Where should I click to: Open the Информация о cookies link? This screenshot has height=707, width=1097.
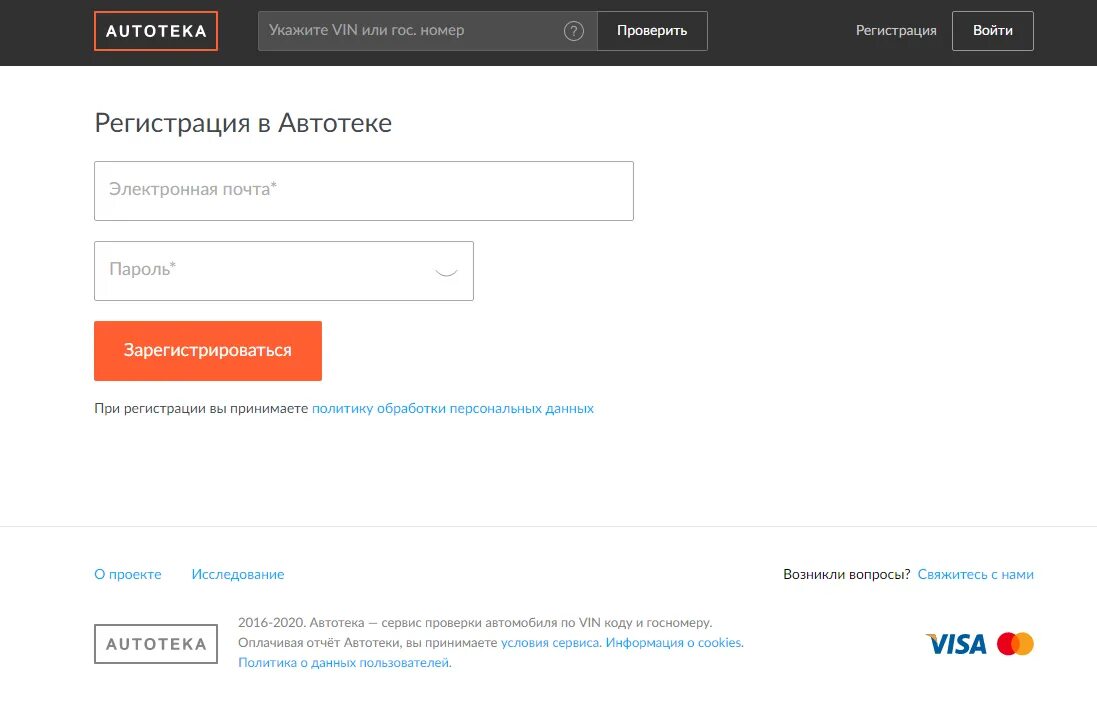click(x=674, y=643)
